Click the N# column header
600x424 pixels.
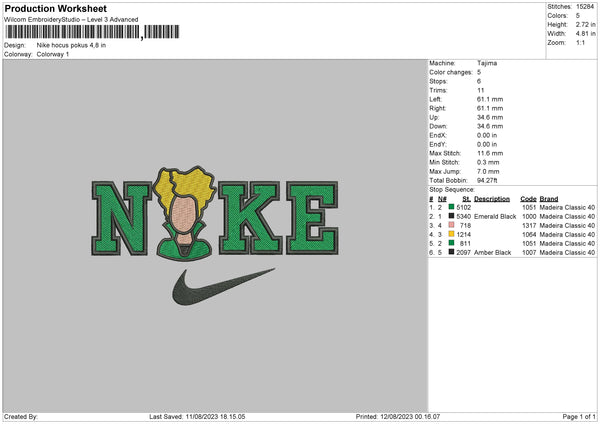click(x=442, y=199)
